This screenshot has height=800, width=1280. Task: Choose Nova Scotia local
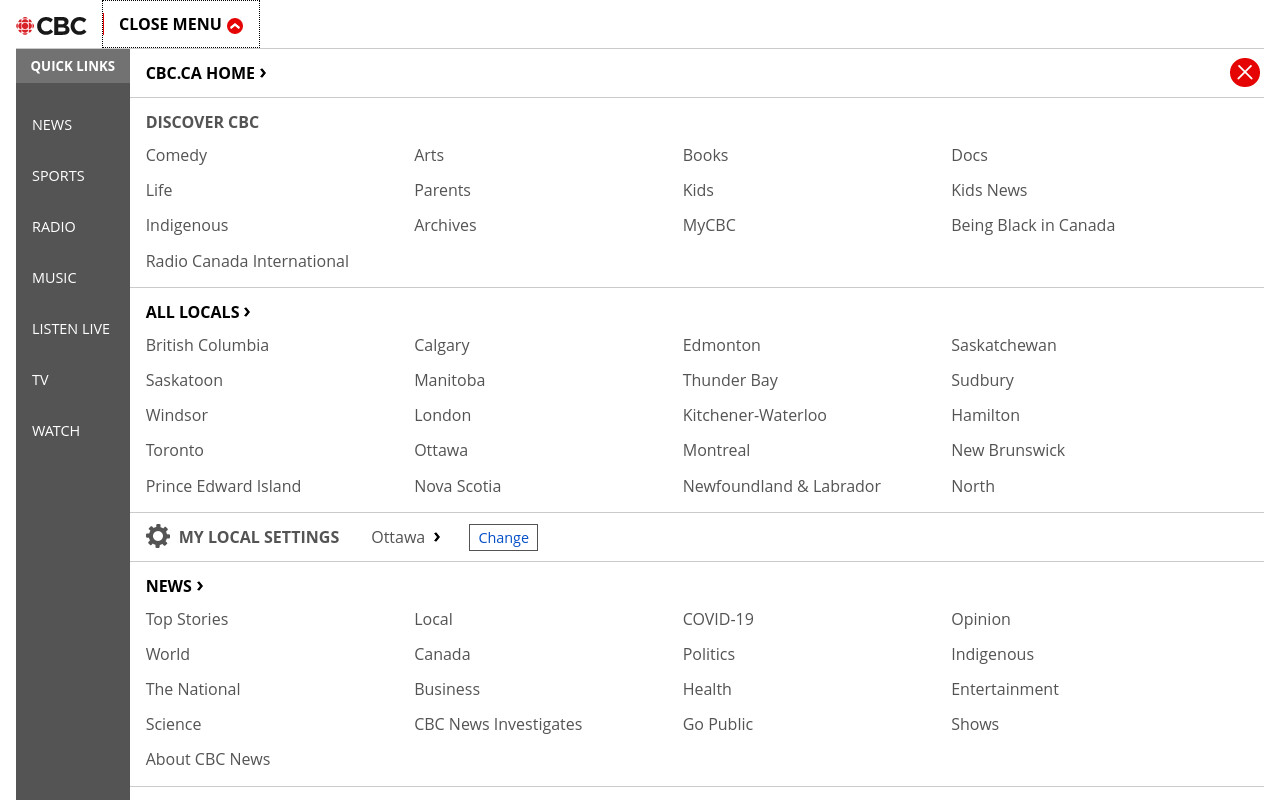(x=458, y=486)
